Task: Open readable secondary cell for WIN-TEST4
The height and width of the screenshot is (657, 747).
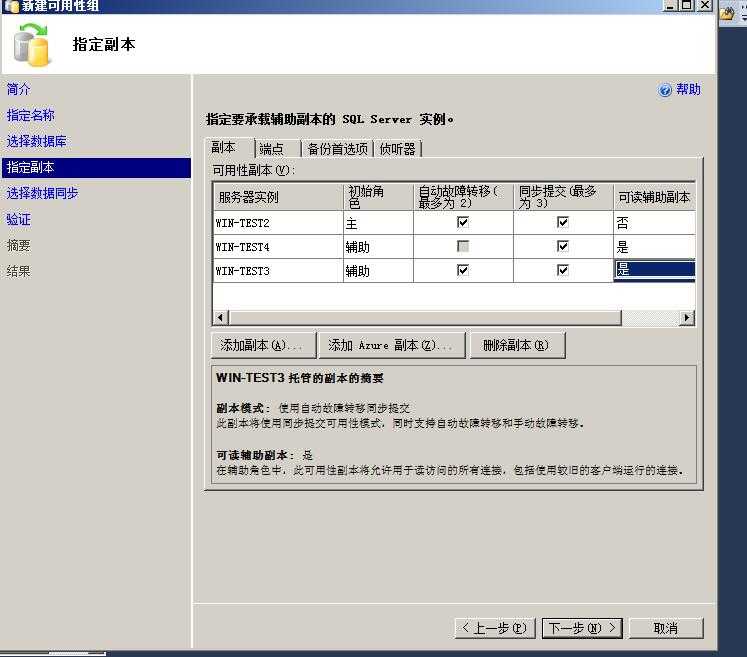Action: click(x=654, y=247)
